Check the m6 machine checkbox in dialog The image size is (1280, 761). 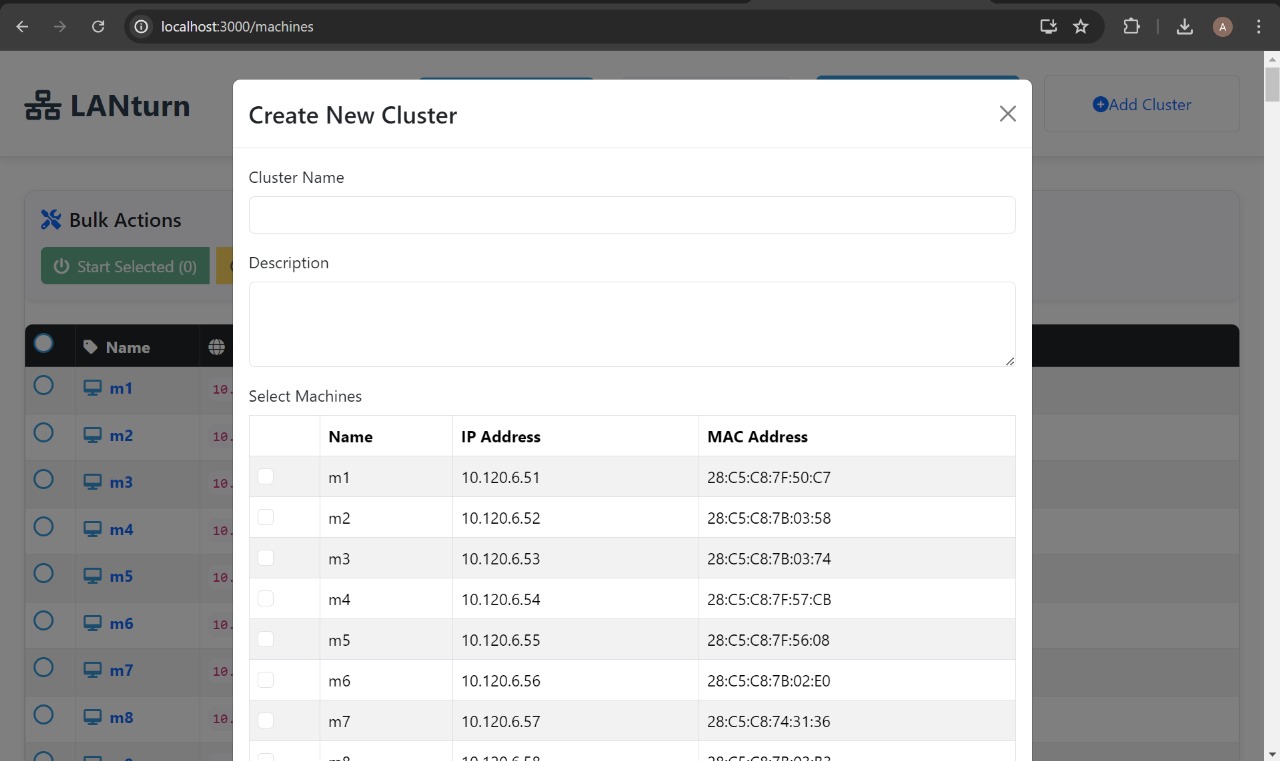click(x=266, y=680)
